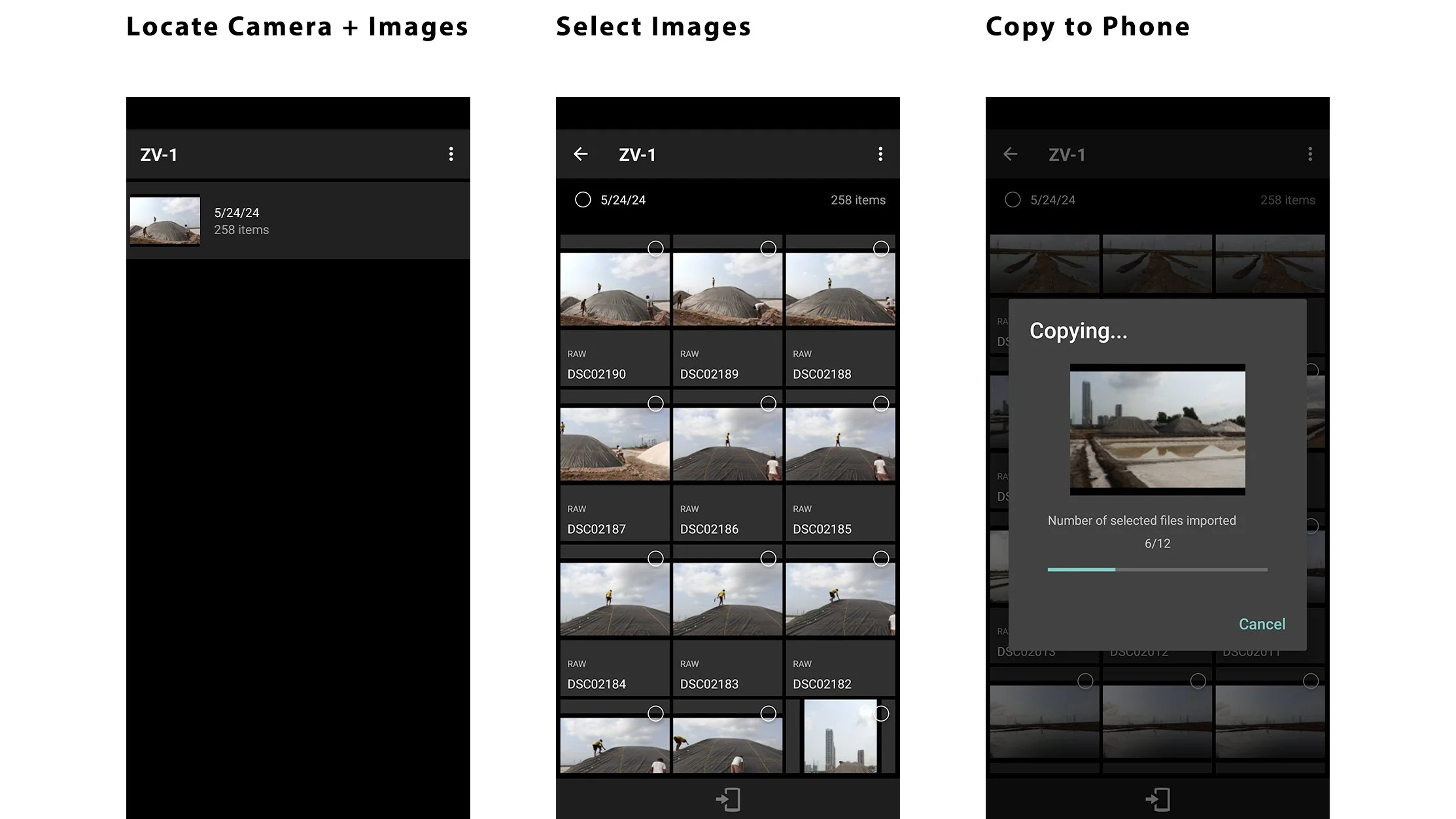Check the selection circle on DSC02185
The width and height of the screenshot is (1456, 819).
(x=881, y=404)
